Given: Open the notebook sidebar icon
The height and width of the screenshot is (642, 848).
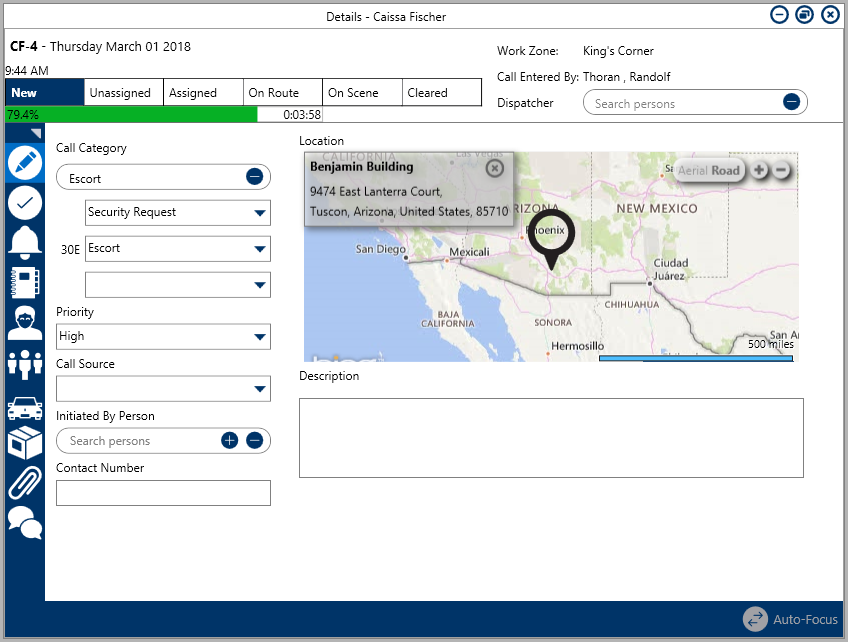Looking at the screenshot, I should pyautogui.click(x=25, y=282).
